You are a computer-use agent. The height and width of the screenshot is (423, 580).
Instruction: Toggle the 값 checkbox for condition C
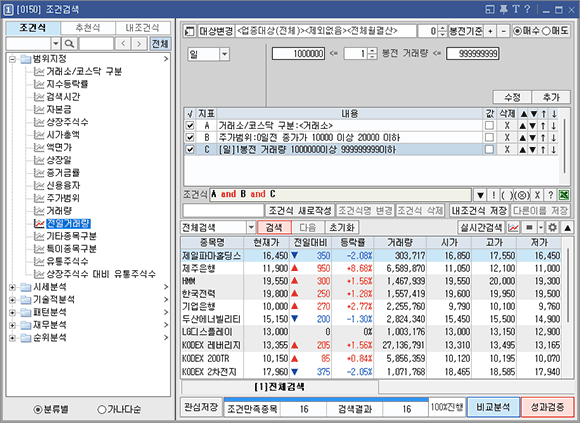point(489,149)
